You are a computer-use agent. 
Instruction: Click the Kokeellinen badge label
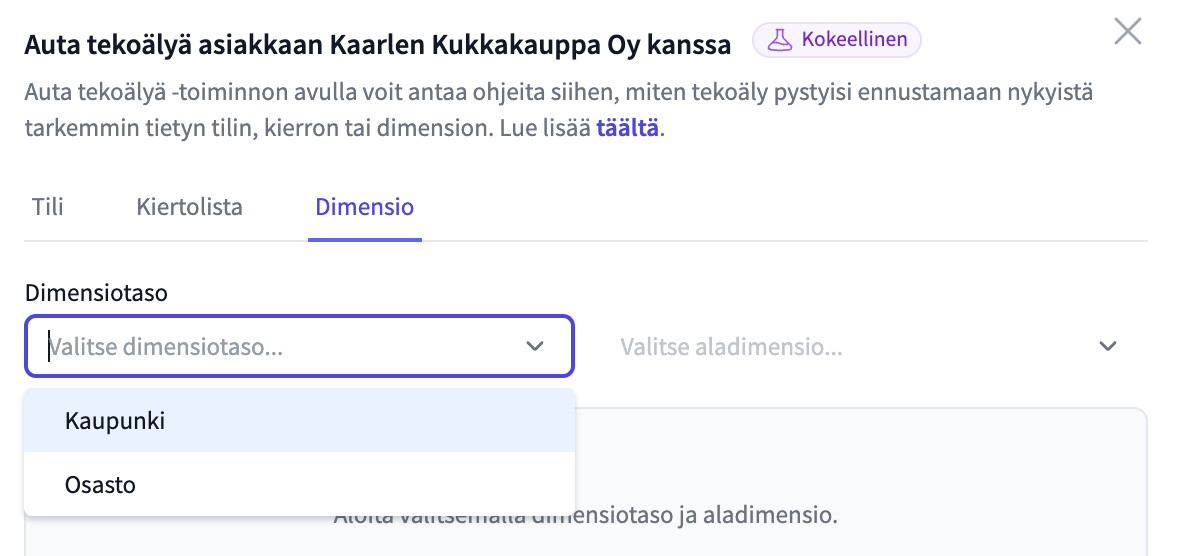tap(853, 40)
